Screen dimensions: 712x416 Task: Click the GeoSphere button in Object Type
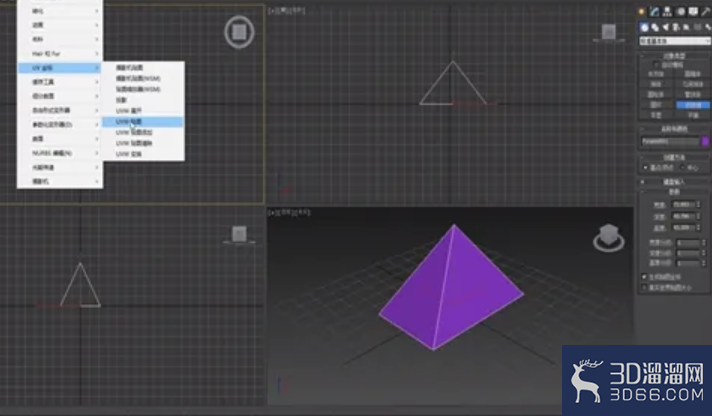pos(693,84)
